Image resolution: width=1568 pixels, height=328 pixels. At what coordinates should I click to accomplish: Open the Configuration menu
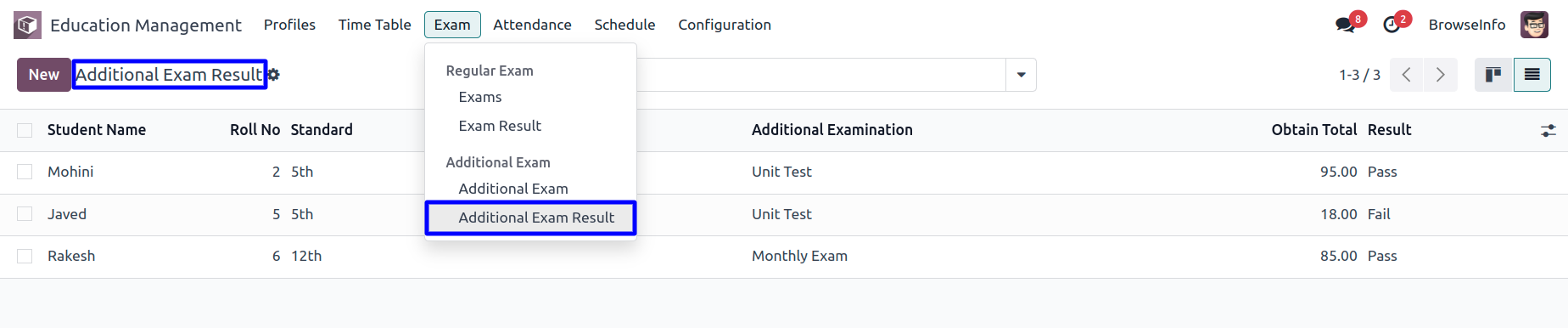point(725,25)
